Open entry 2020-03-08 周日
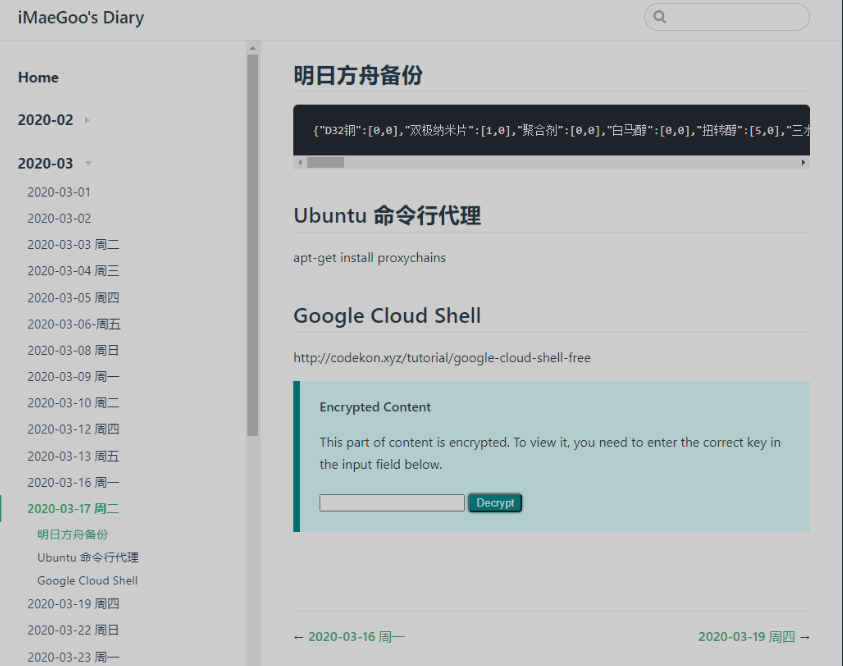 [73, 350]
